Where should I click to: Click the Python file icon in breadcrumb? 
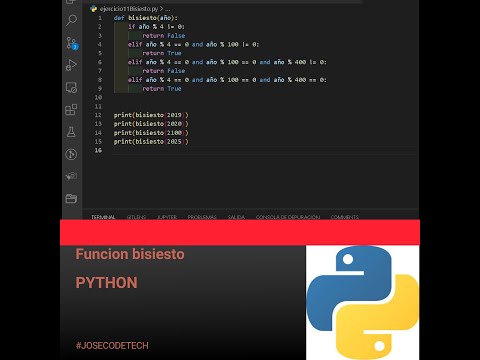coord(93,9)
